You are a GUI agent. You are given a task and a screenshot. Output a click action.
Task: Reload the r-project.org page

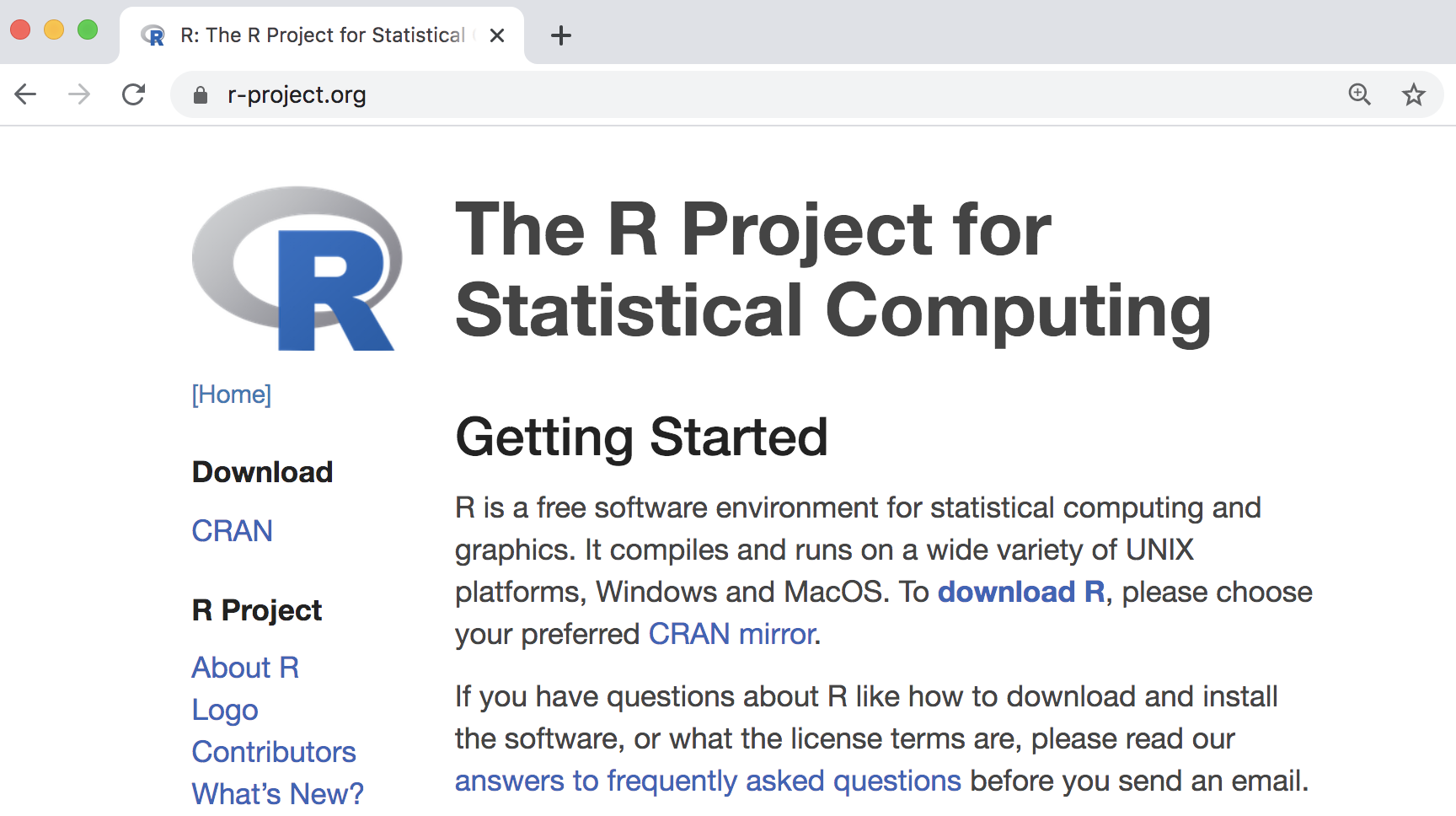134,94
